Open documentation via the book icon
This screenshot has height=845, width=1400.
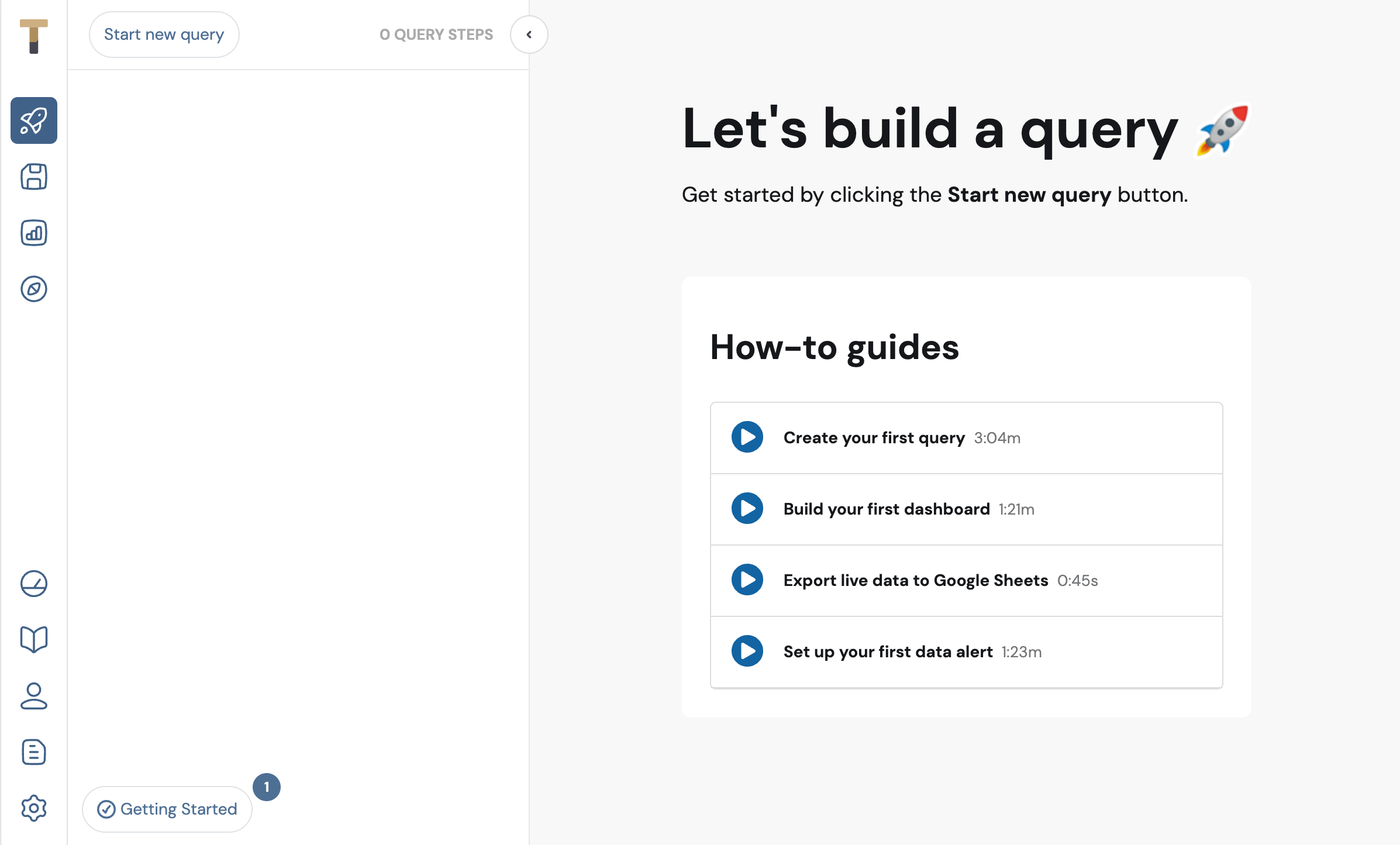[33, 639]
